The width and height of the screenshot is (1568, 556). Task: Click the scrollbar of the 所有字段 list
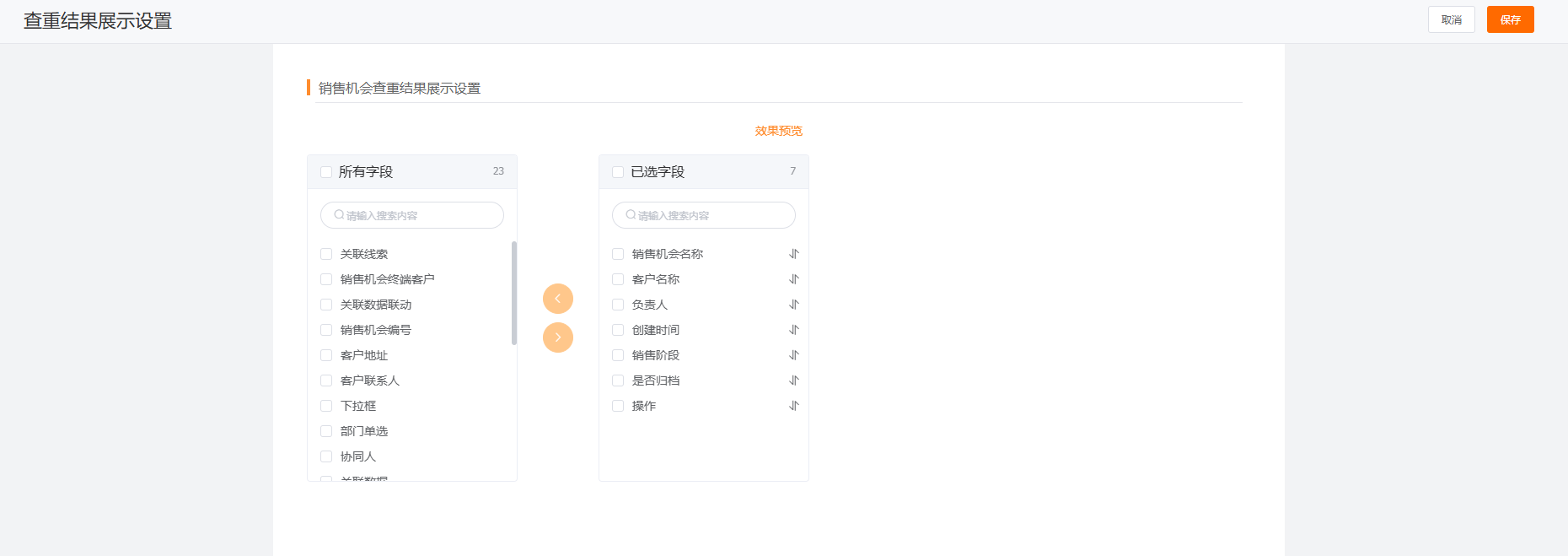pos(514,294)
